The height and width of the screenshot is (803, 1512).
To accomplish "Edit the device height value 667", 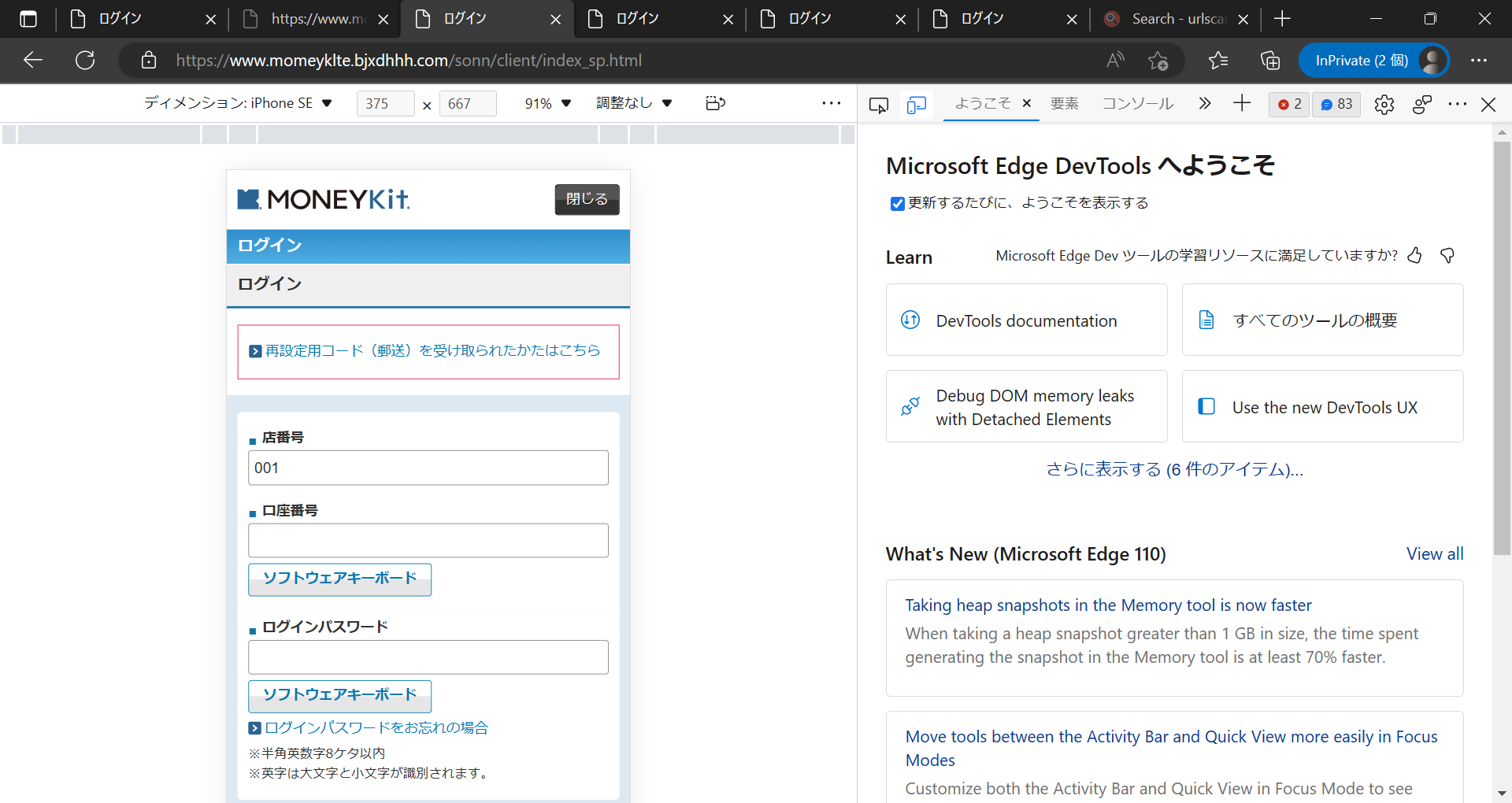I will 468,103.
